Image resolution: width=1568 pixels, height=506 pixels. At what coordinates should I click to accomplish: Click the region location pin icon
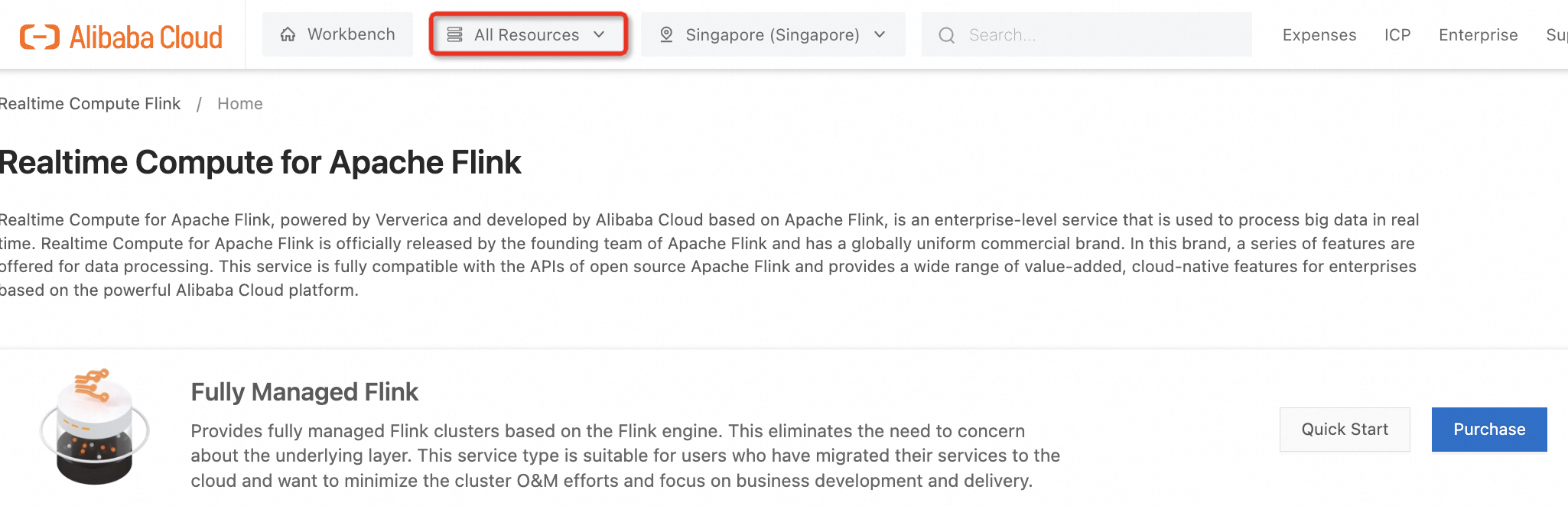click(666, 34)
